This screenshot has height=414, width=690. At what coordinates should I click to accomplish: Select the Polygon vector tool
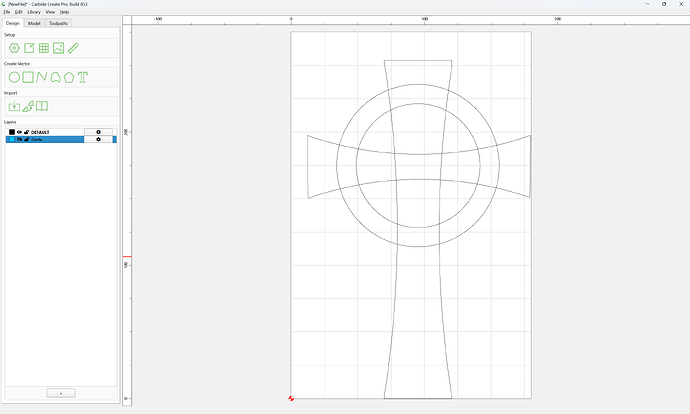click(69, 77)
